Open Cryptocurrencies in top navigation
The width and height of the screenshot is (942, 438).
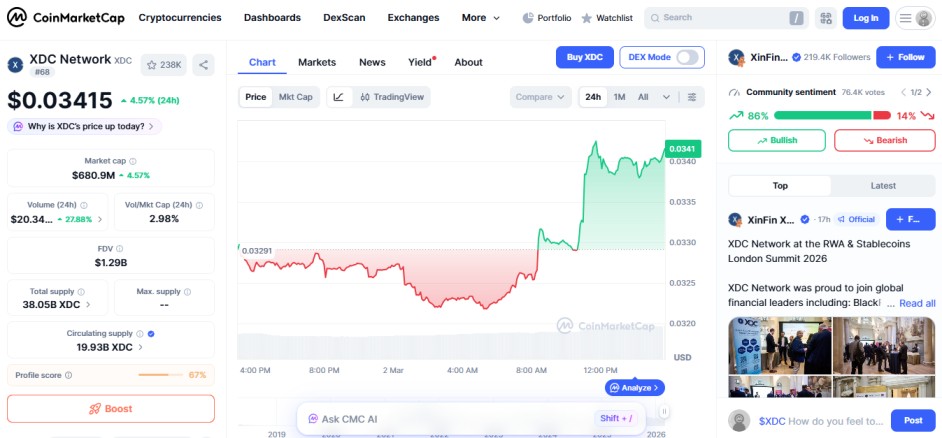click(180, 18)
